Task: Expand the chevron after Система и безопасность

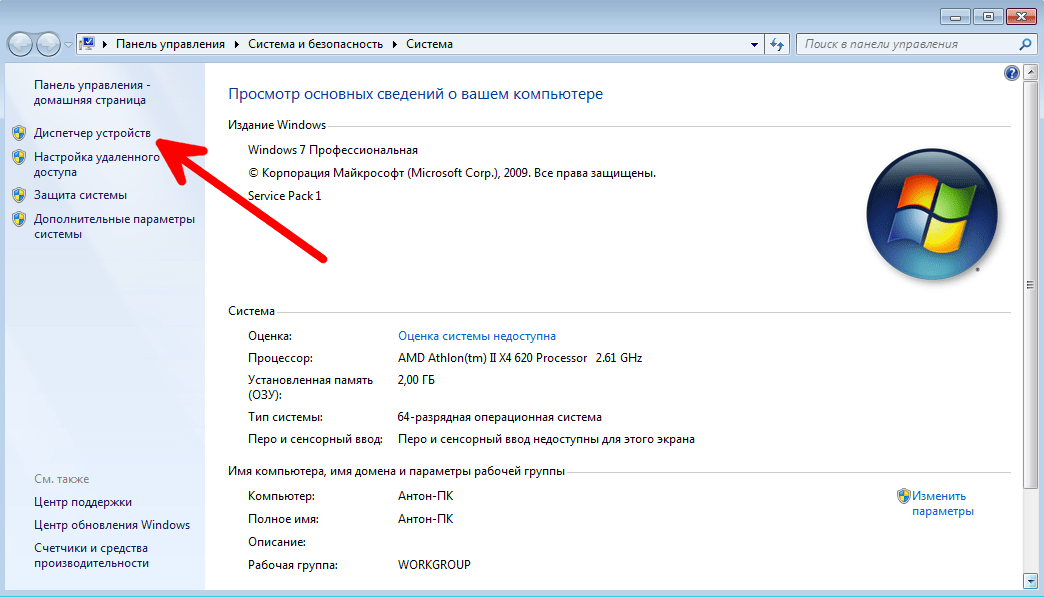Action: coord(394,45)
